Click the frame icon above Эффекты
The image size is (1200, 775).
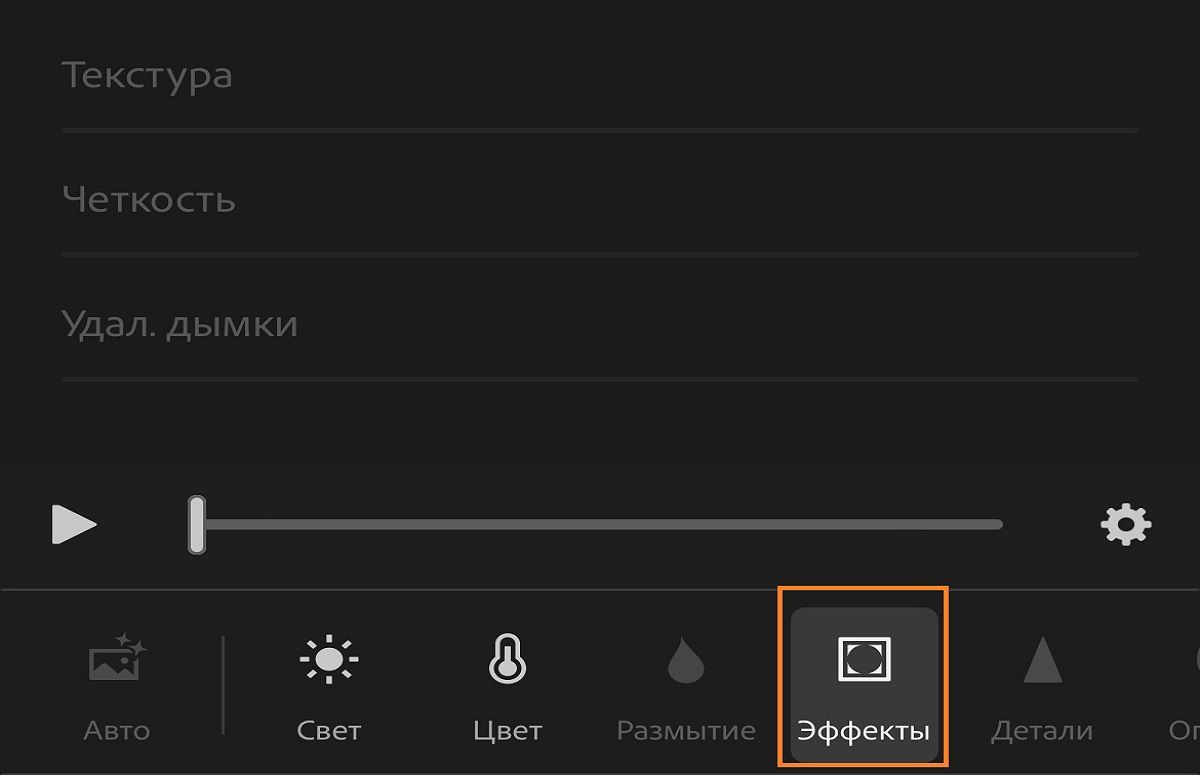click(866, 660)
